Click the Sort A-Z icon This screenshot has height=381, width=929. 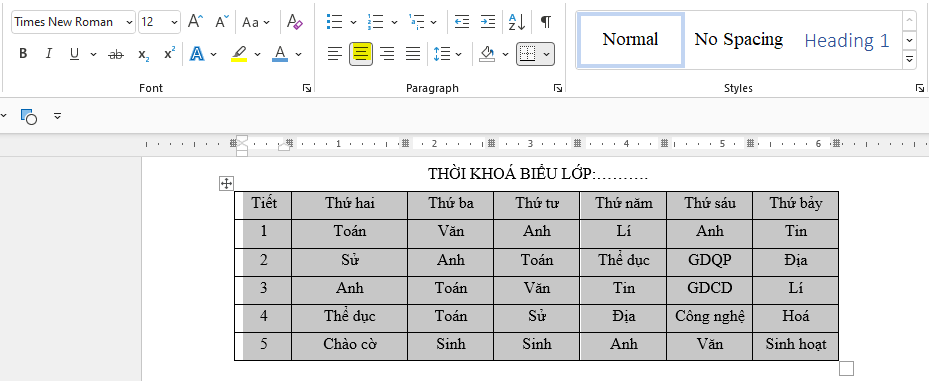[517, 22]
